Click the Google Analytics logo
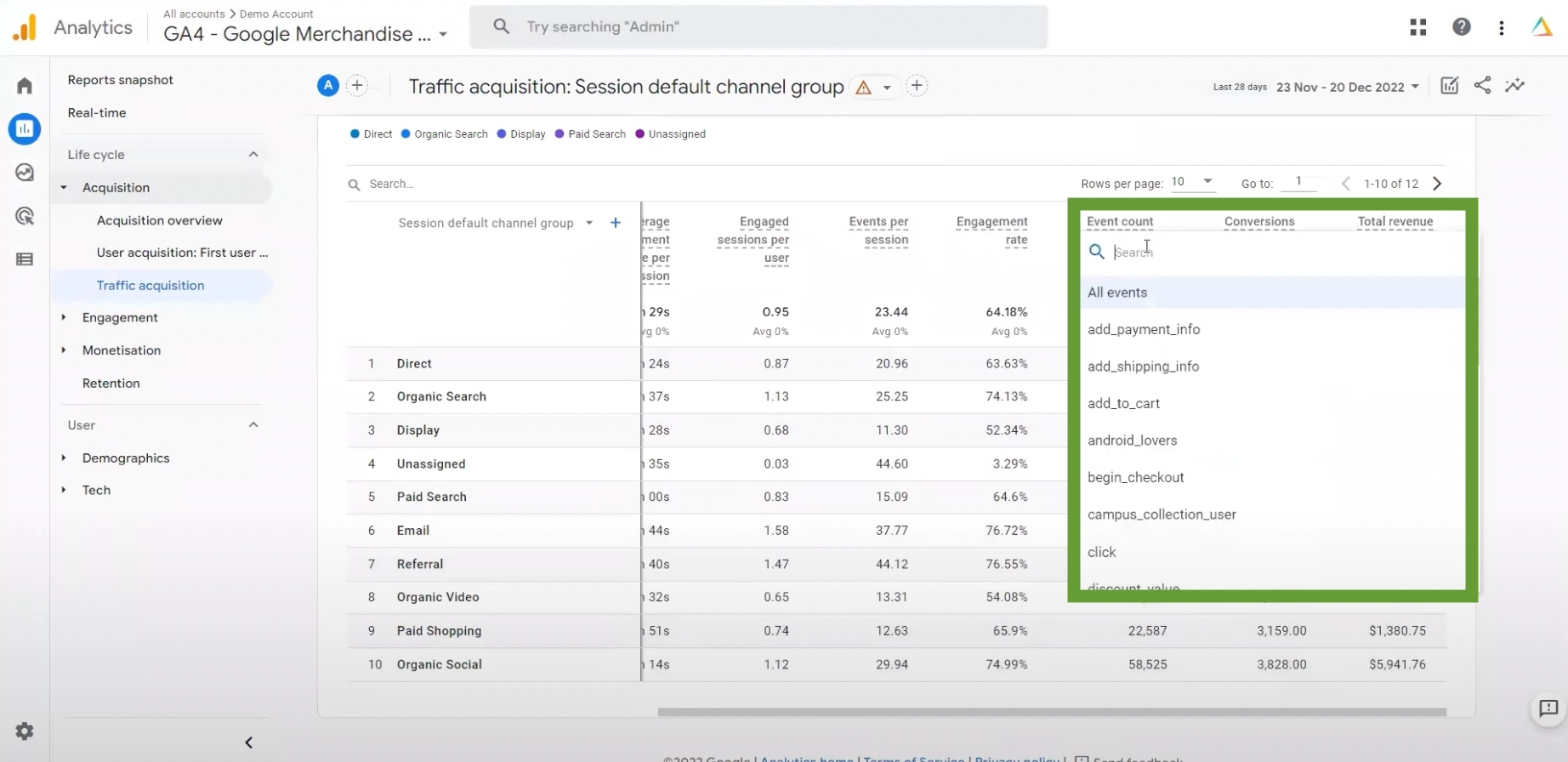The width and height of the screenshot is (1568, 762). 25,27
